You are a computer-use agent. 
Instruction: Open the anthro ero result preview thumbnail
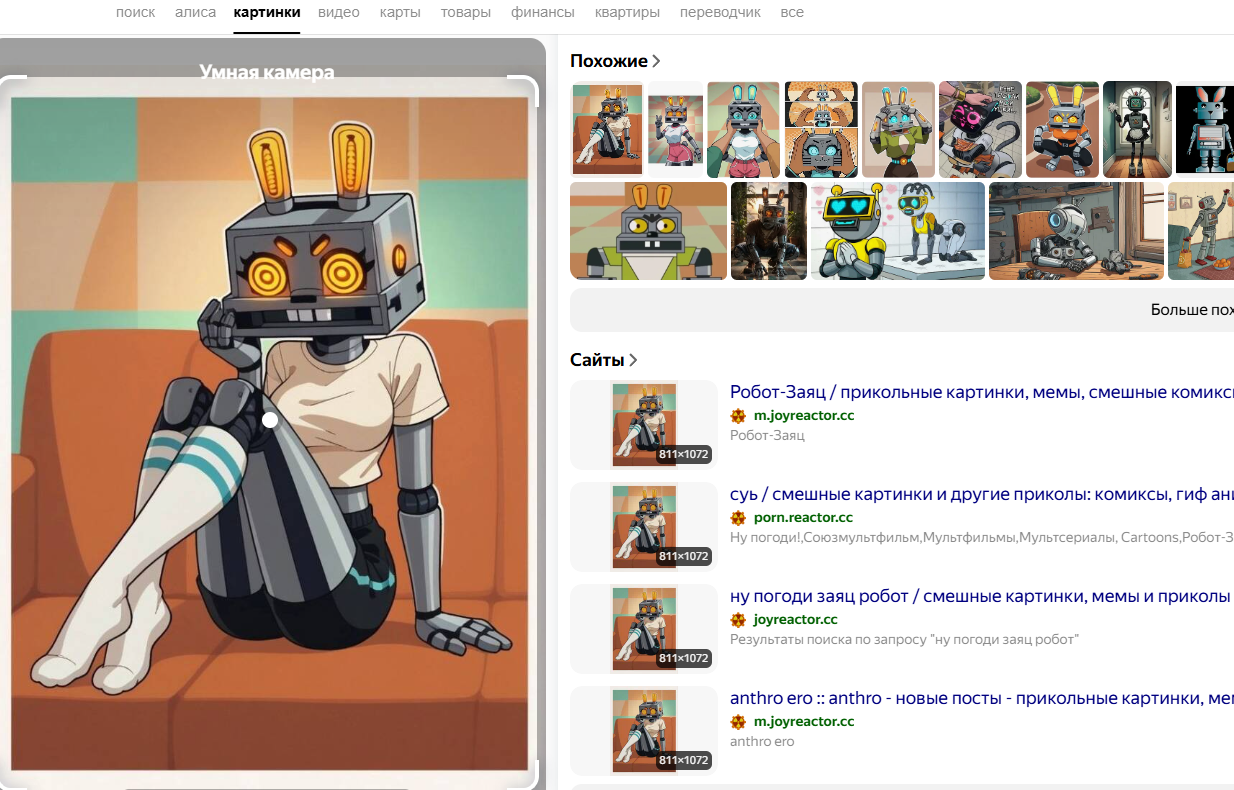644,731
